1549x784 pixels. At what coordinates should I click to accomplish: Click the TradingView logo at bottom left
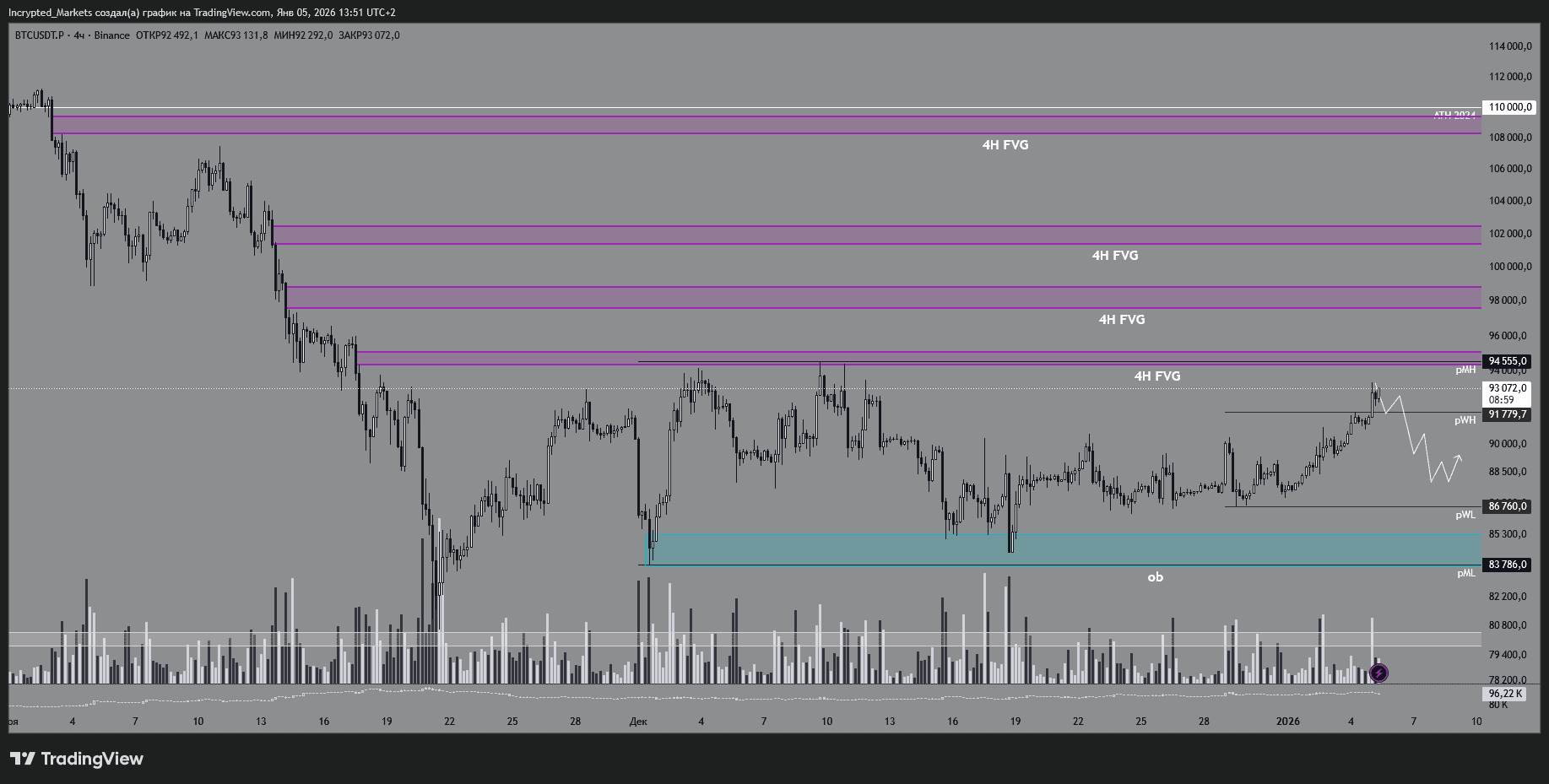tap(74, 759)
